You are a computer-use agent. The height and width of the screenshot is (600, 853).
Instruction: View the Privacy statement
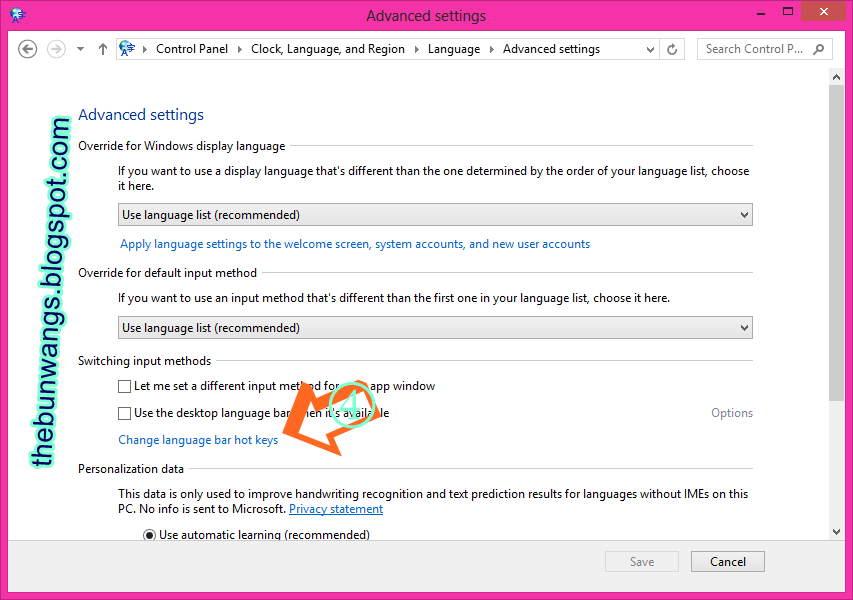(335, 508)
